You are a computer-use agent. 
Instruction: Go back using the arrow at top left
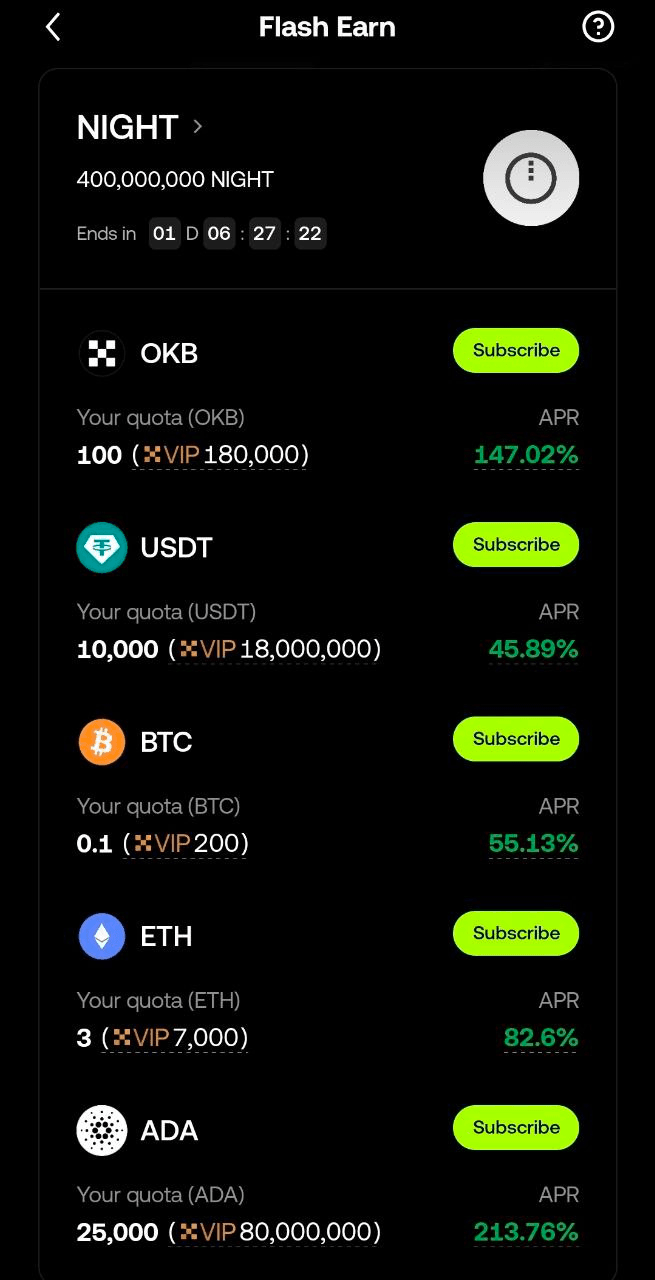pyautogui.click(x=51, y=27)
